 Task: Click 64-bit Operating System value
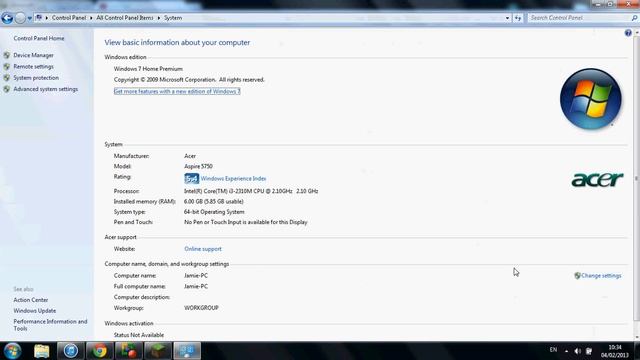pyautogui.click(x=214, y=212)
